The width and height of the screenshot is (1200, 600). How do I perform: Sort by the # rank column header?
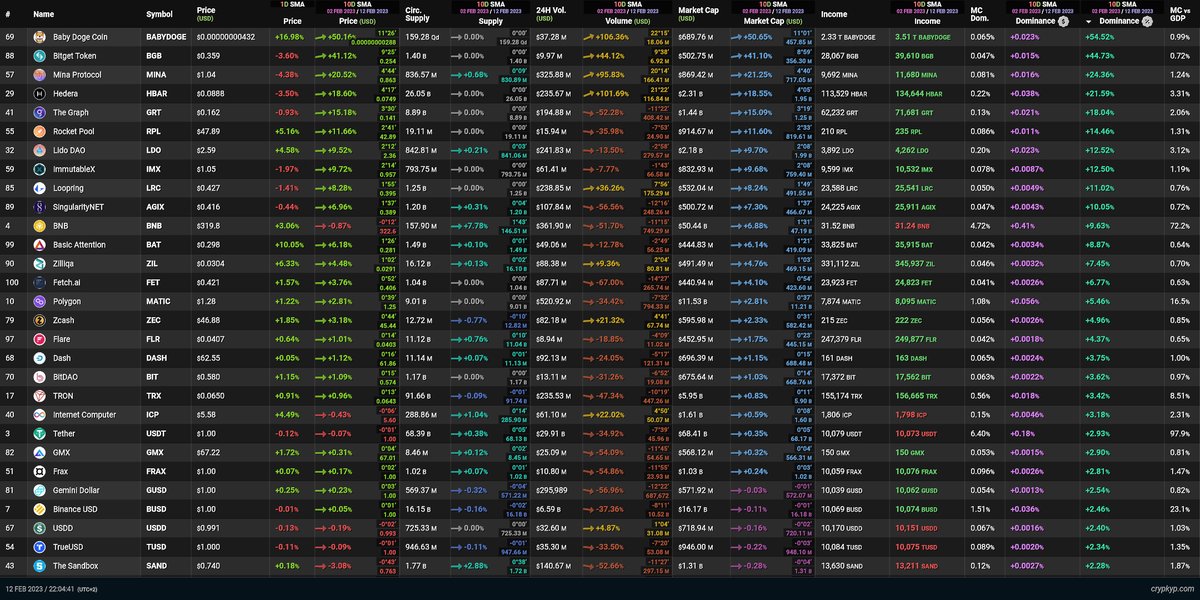[8, 15]
